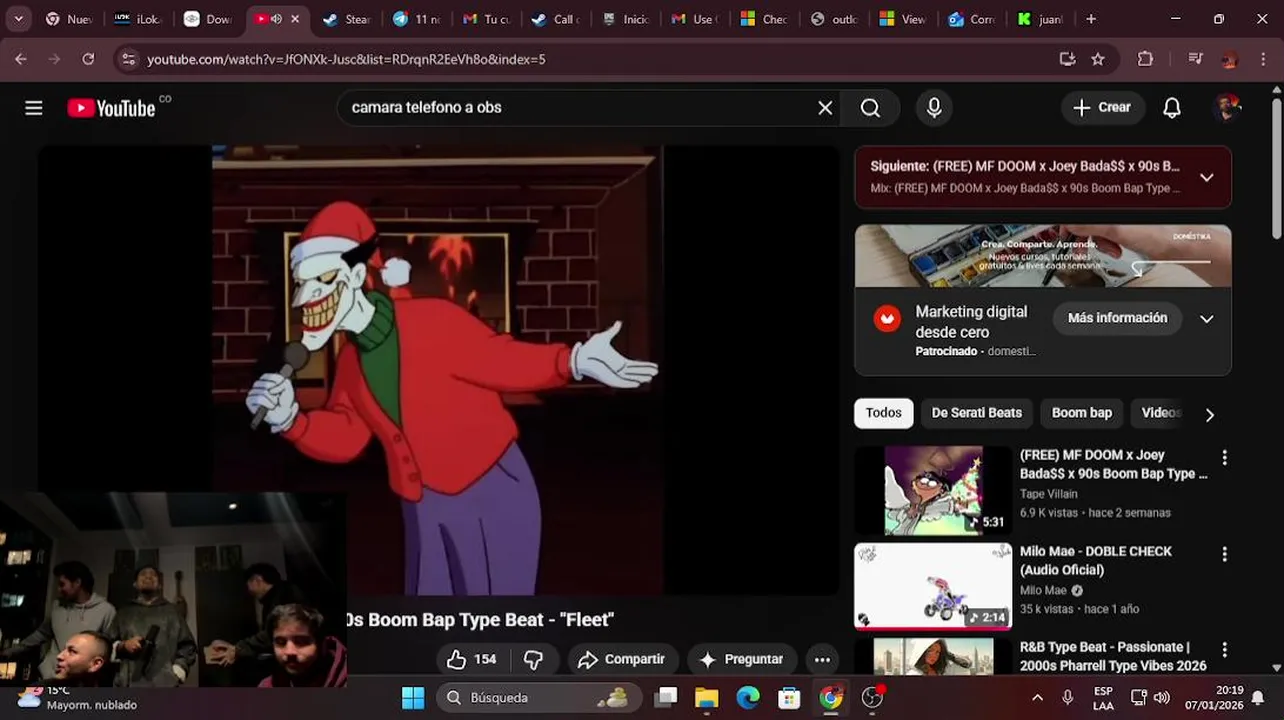Click Más información on the ad

pos(1118,318)
